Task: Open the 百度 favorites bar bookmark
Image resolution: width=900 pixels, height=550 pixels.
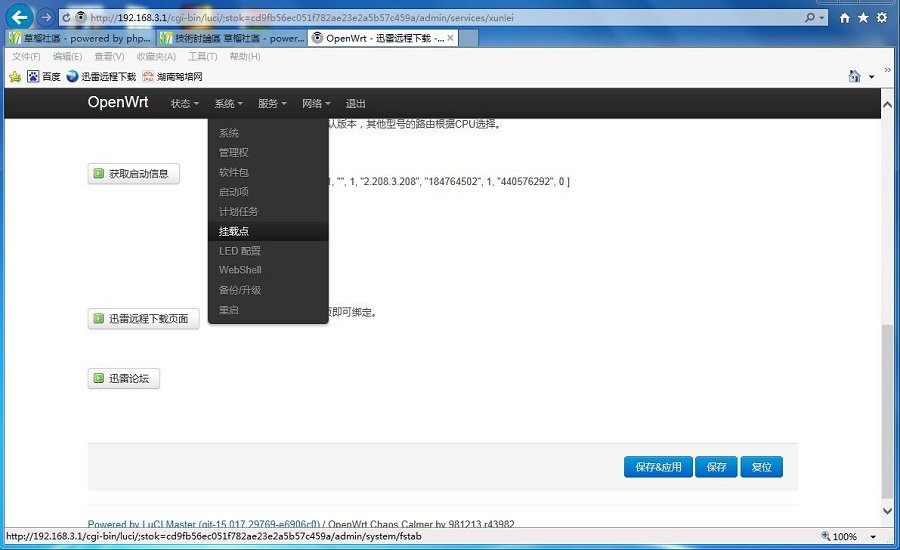Action: (44, 76)
